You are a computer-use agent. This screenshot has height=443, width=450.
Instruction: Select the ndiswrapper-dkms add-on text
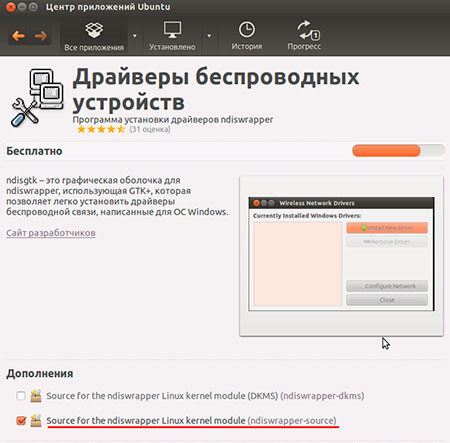click(205, 396)
